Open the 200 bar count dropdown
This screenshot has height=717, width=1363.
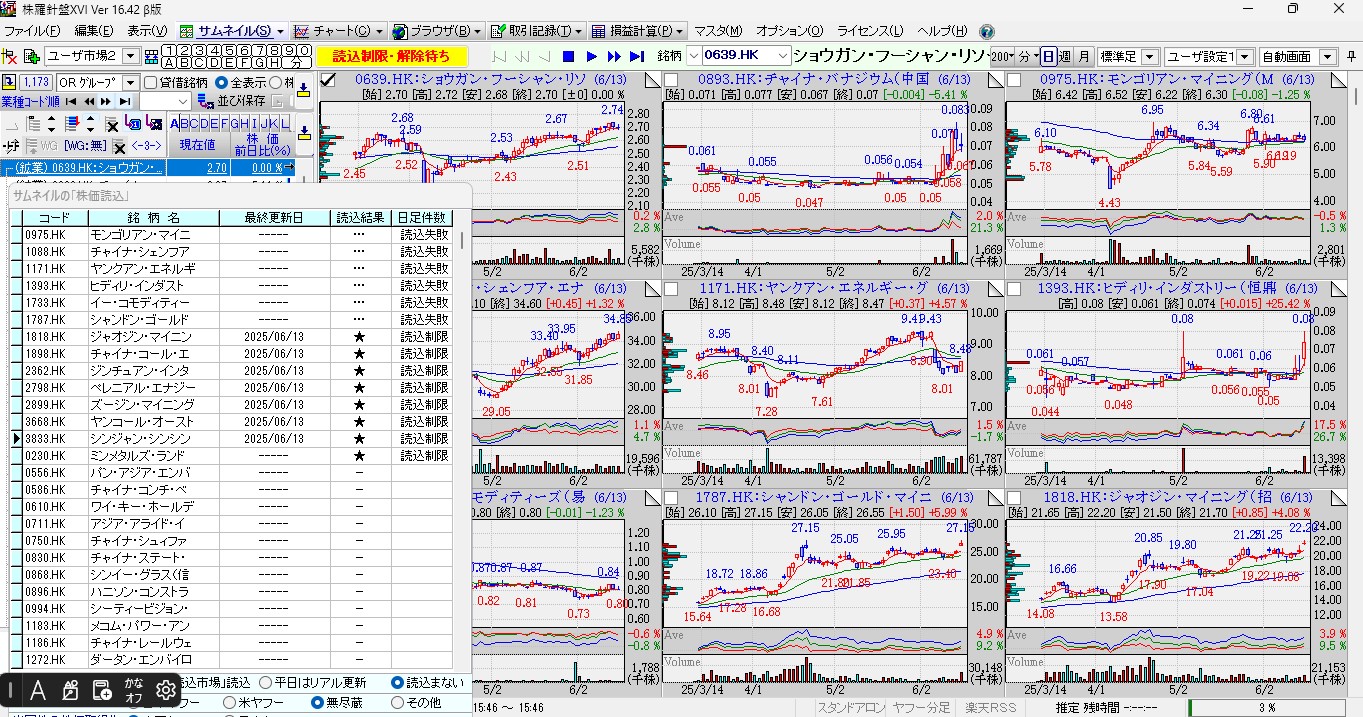(x=1003, y=57)
